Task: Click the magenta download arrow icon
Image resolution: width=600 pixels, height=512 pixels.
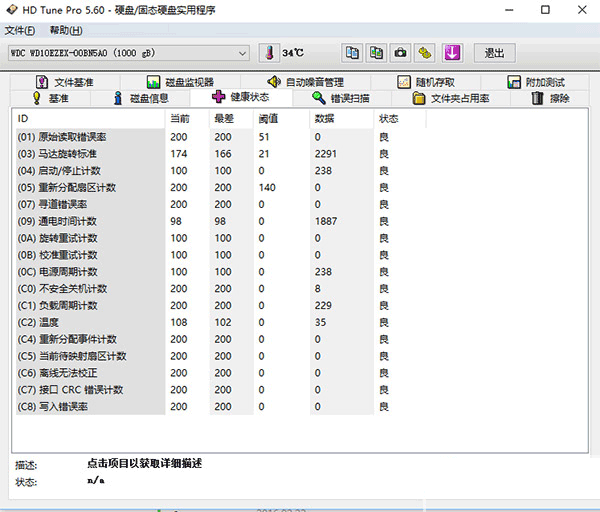Action: click(x=452, y=53)
